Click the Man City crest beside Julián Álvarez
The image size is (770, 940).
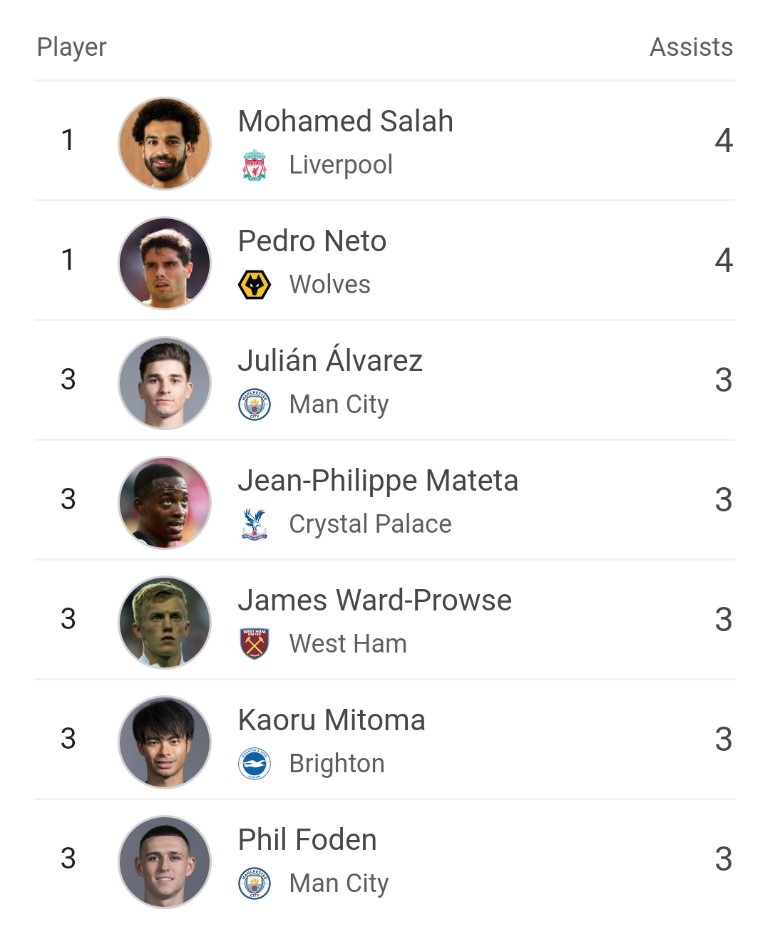254,405
